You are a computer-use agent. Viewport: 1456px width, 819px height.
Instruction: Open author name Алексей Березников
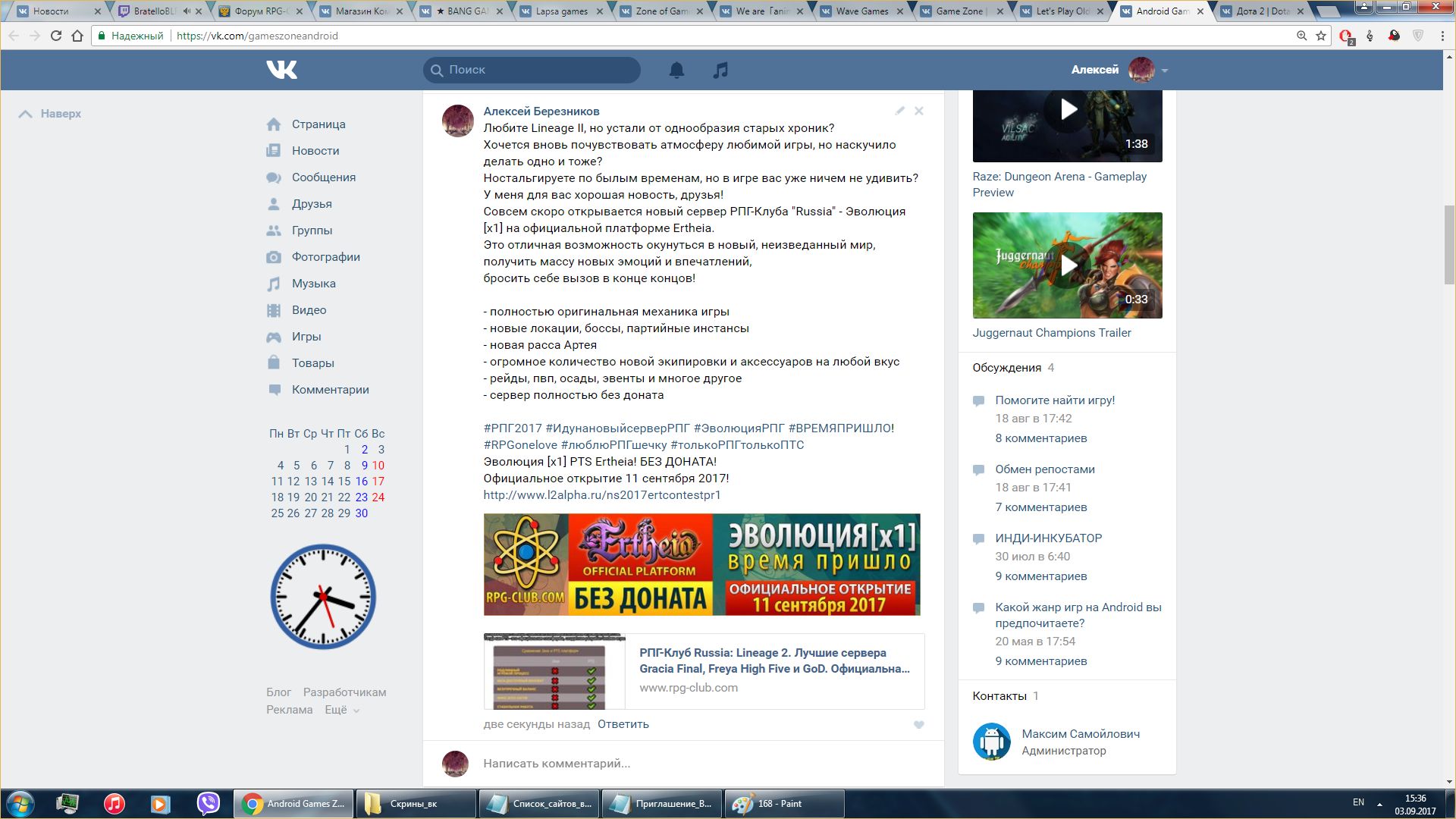(541, 111)
